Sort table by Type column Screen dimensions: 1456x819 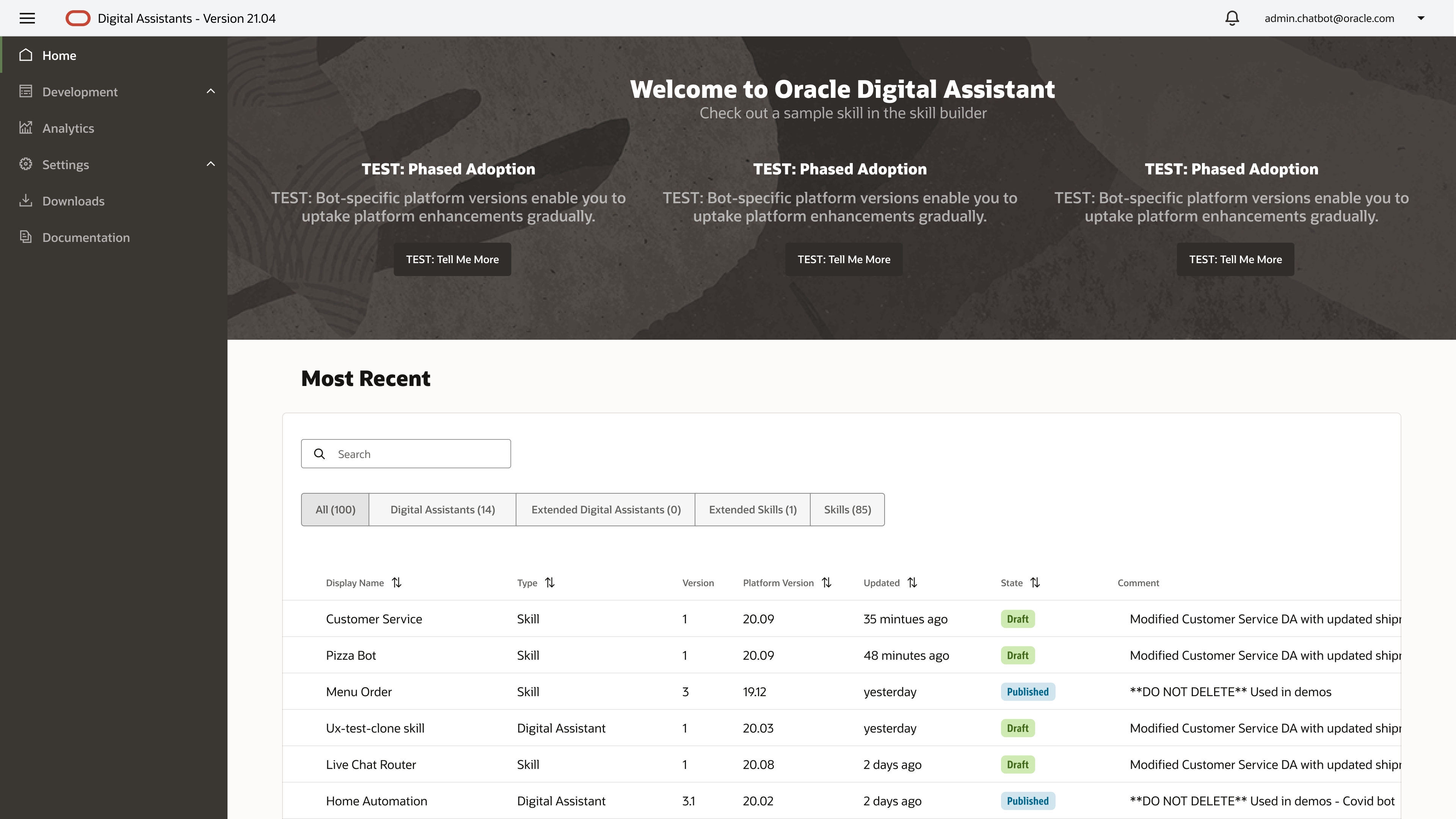[550, 582]
